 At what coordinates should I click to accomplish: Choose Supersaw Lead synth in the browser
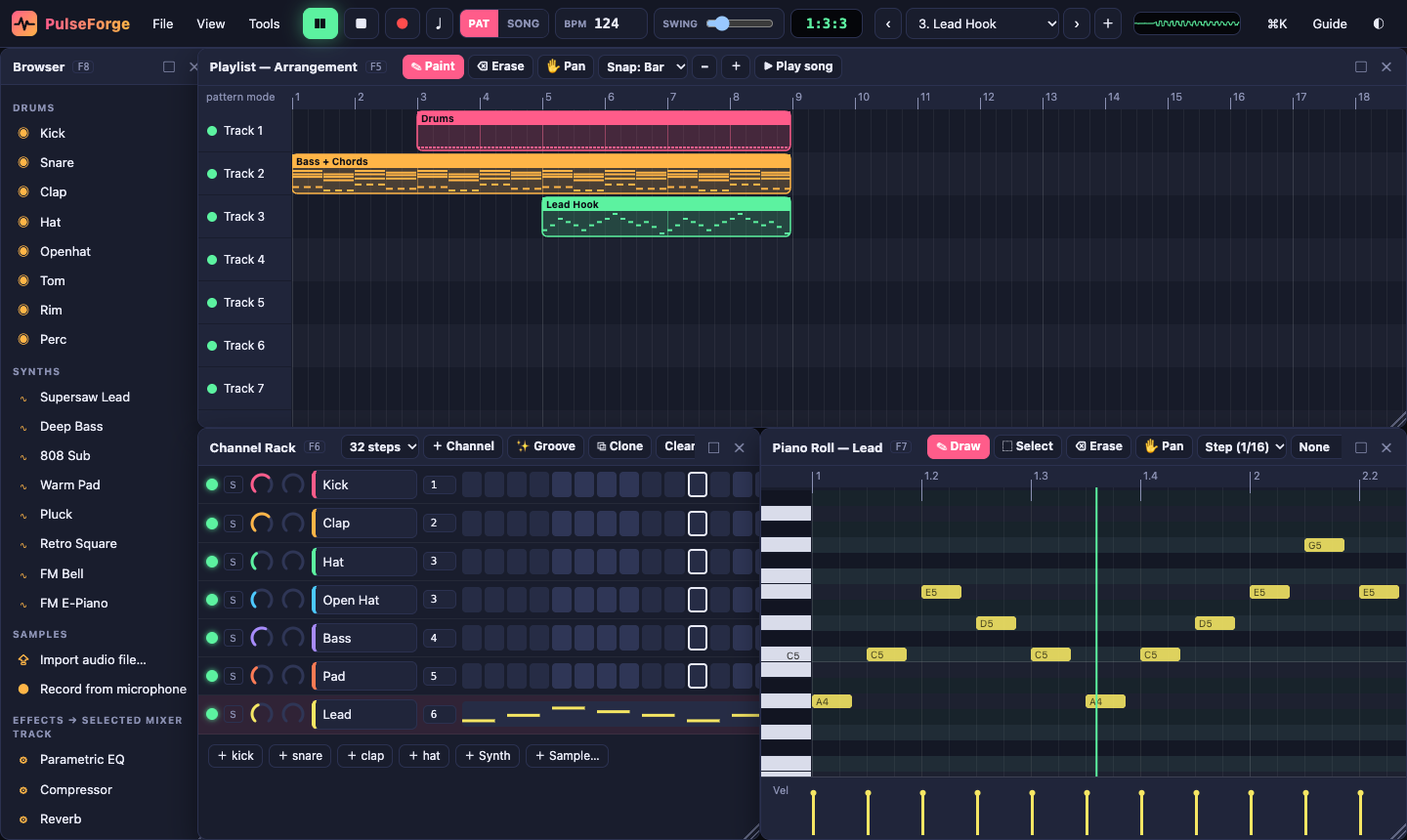pos(100,397)
